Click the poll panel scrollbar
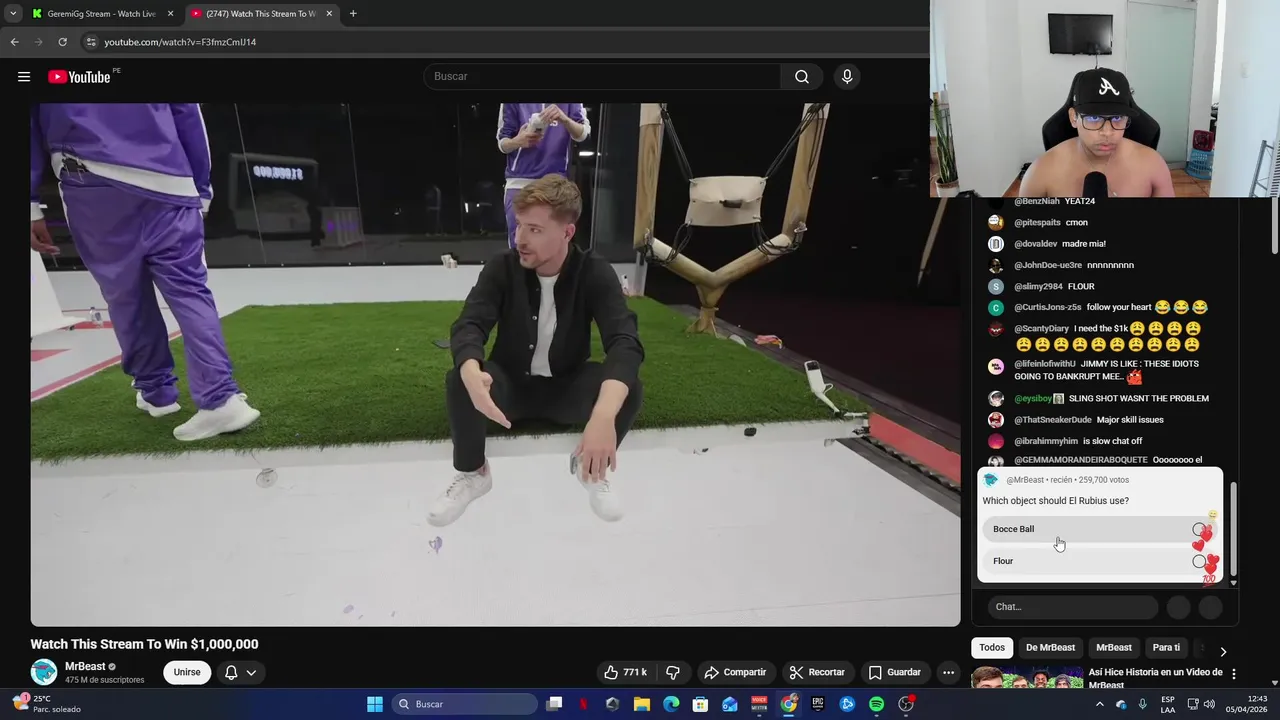1280x720 pixels. 1233,530
